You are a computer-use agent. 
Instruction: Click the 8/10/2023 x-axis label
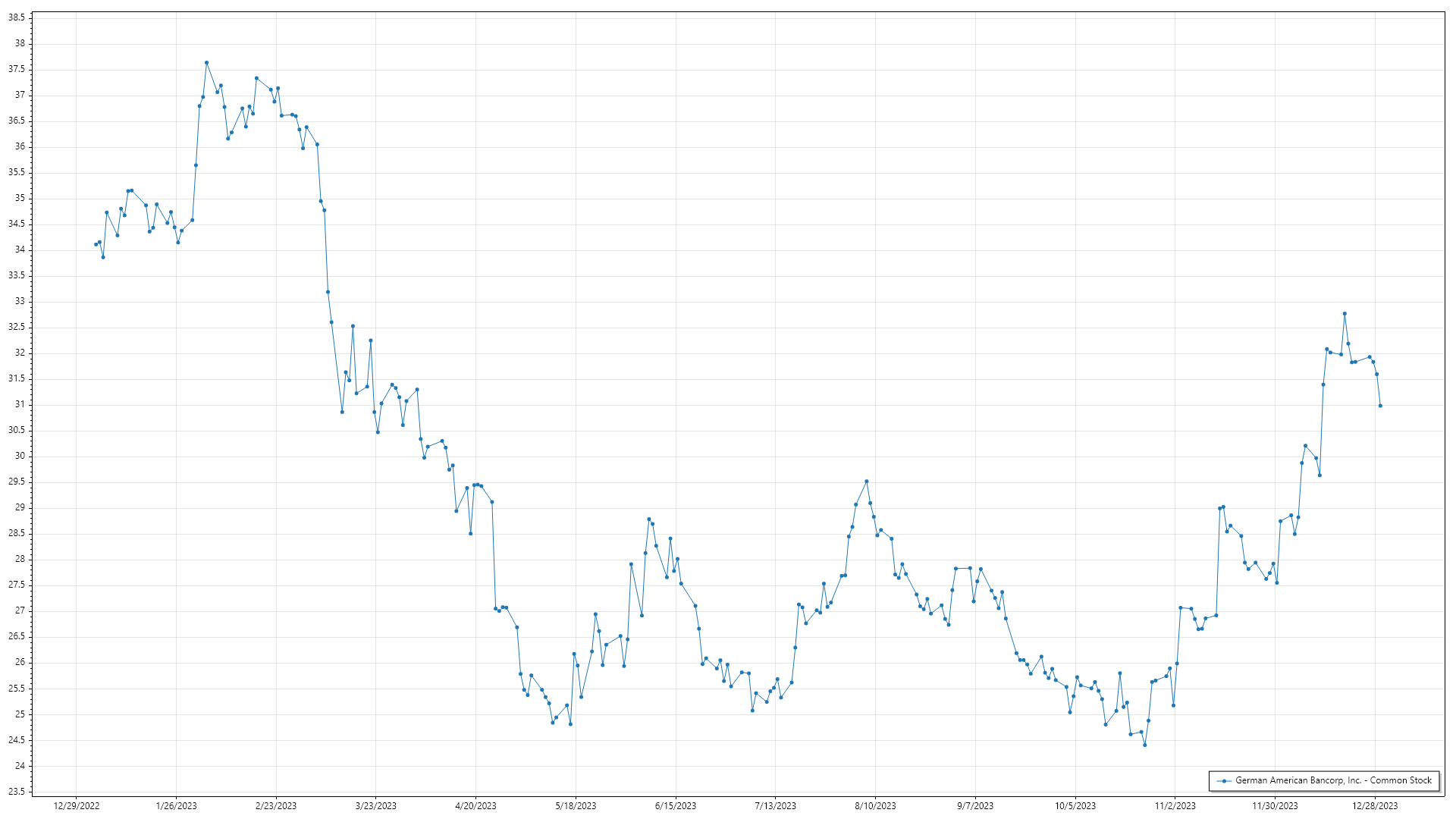pyautogui.click(x=875, y=805)
